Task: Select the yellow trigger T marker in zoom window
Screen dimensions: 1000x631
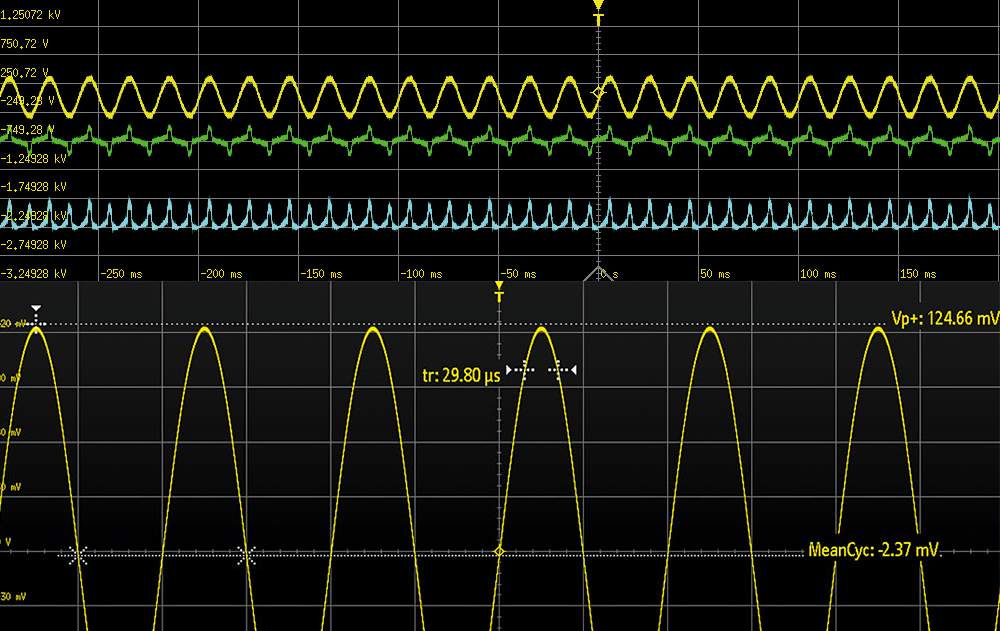Action: tap(499, 295)
